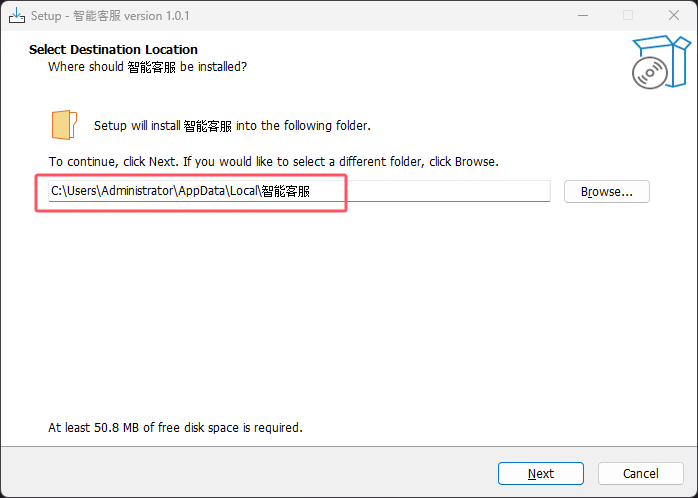Click the "Local" segment in the destination path
698x498 pixels.
pyautogui.click(x=242, y=191)
